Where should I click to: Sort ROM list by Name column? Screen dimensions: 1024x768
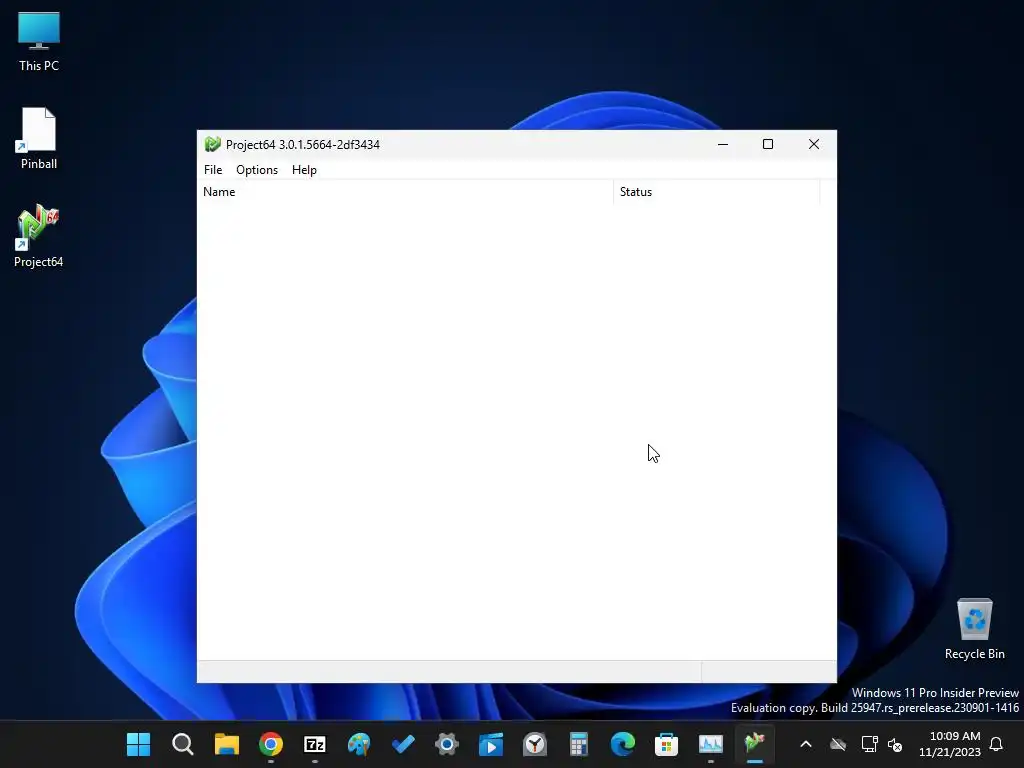(405, 192)
